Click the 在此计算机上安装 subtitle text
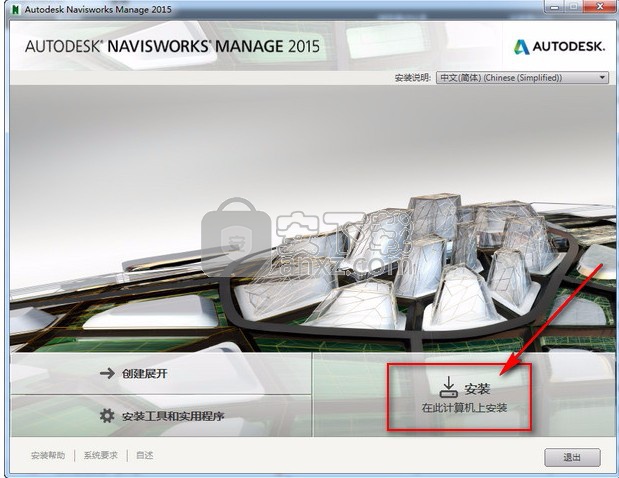This screenshot has height=478, width=619. point(464,408)
